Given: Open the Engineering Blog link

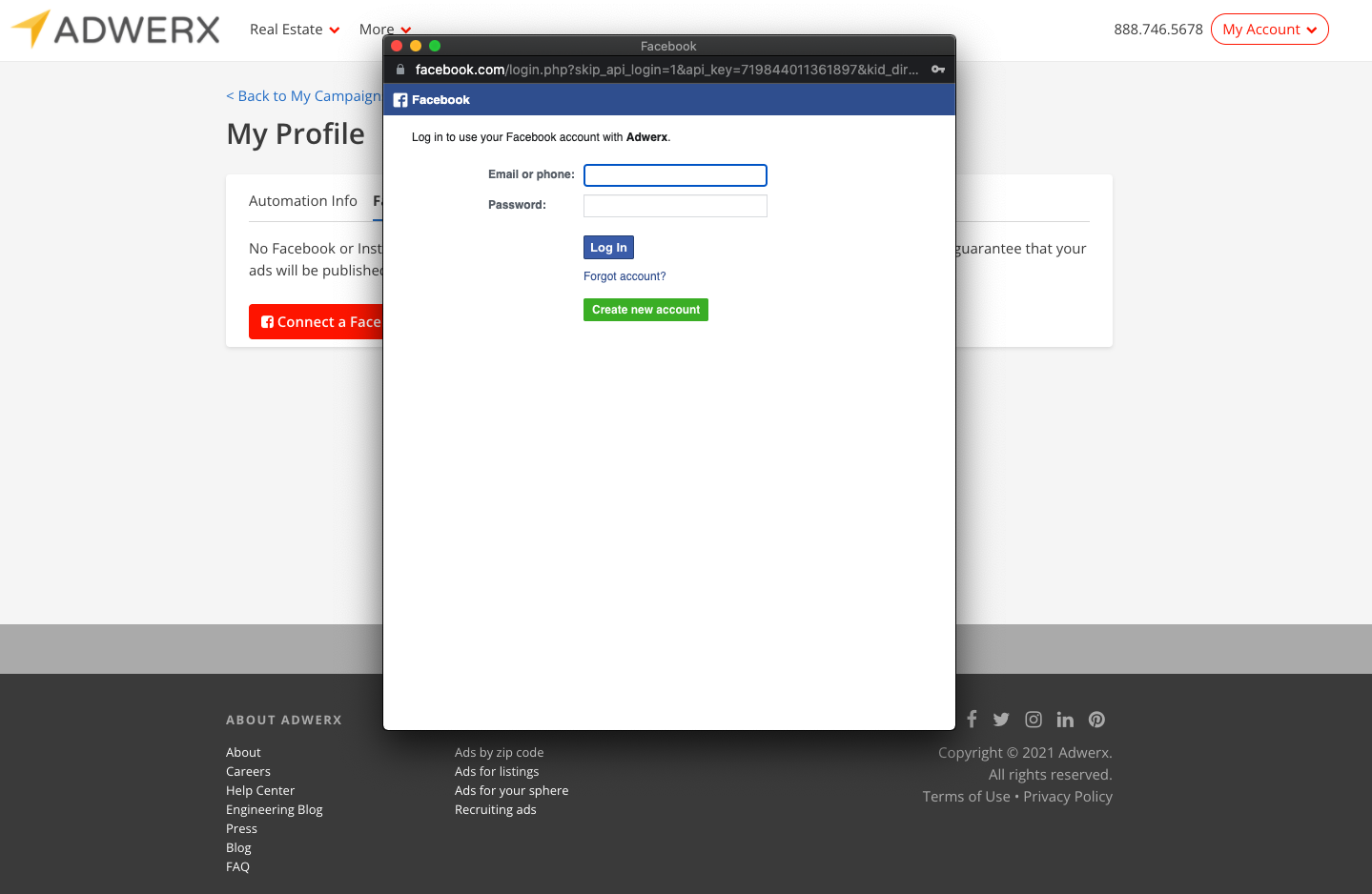Looking at the screenshot, I should point(275,810).
